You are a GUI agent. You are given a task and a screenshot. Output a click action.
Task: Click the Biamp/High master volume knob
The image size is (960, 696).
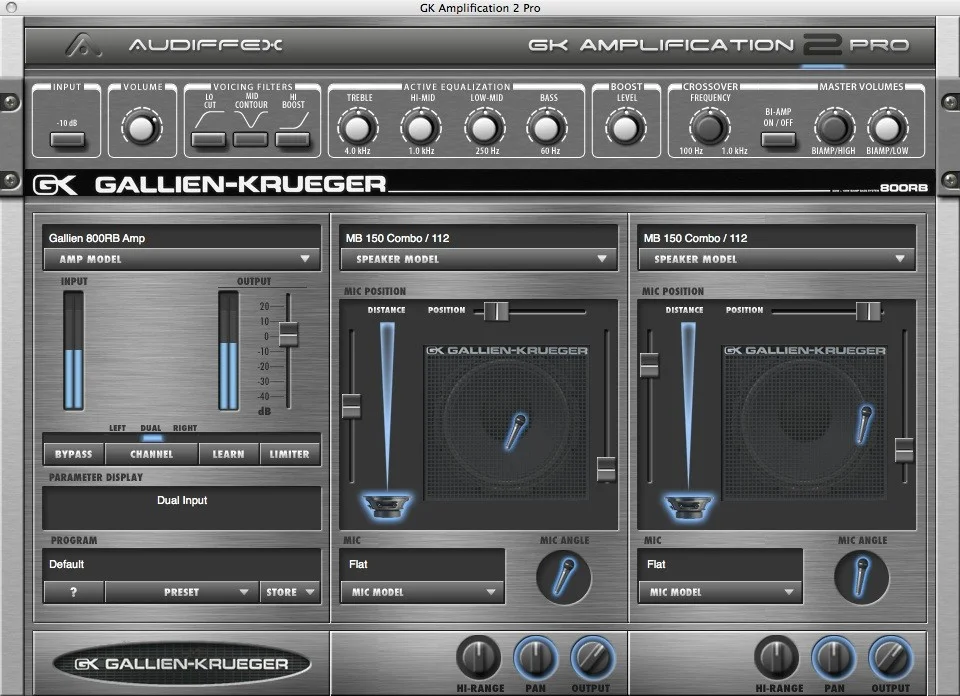pos(832,127)
